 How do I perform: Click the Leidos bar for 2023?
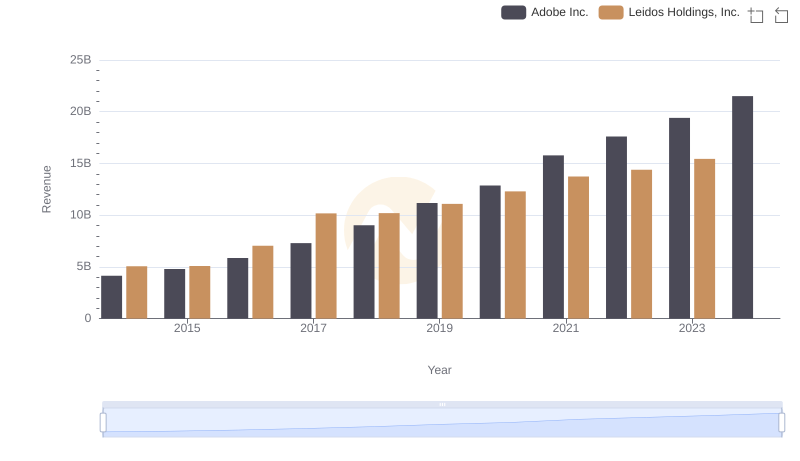click(704, 239)
